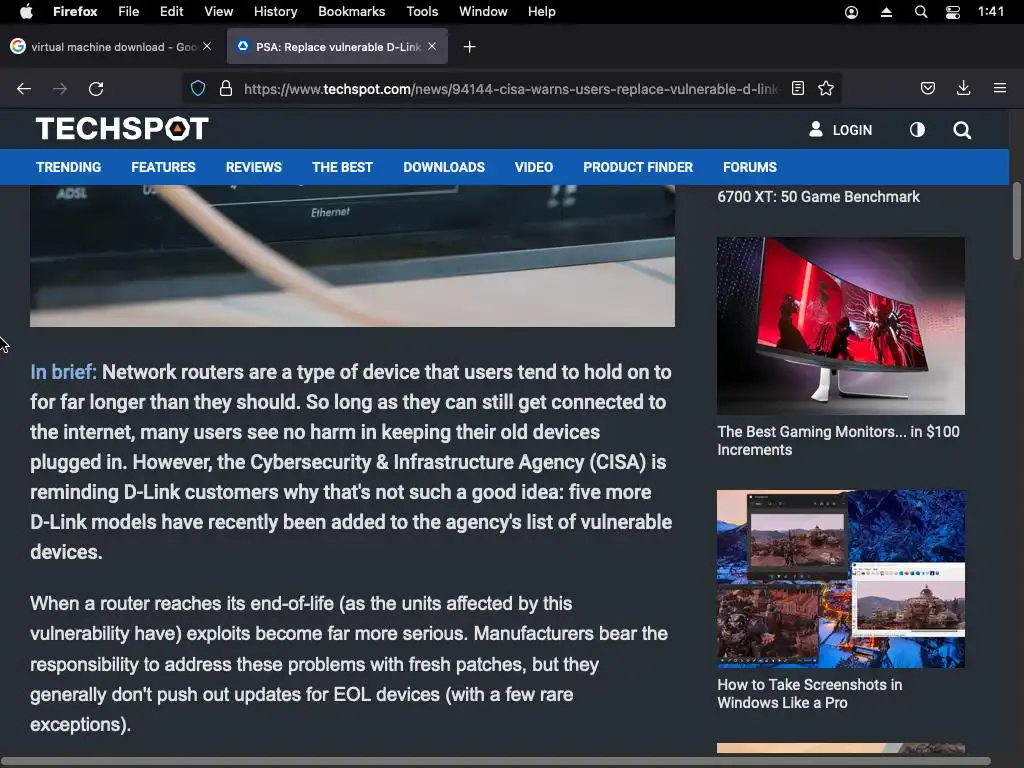Open THE BEST nav link
Image resolution: width=1024 pixels, height=768 pixels.
click(x=342, y=167)
